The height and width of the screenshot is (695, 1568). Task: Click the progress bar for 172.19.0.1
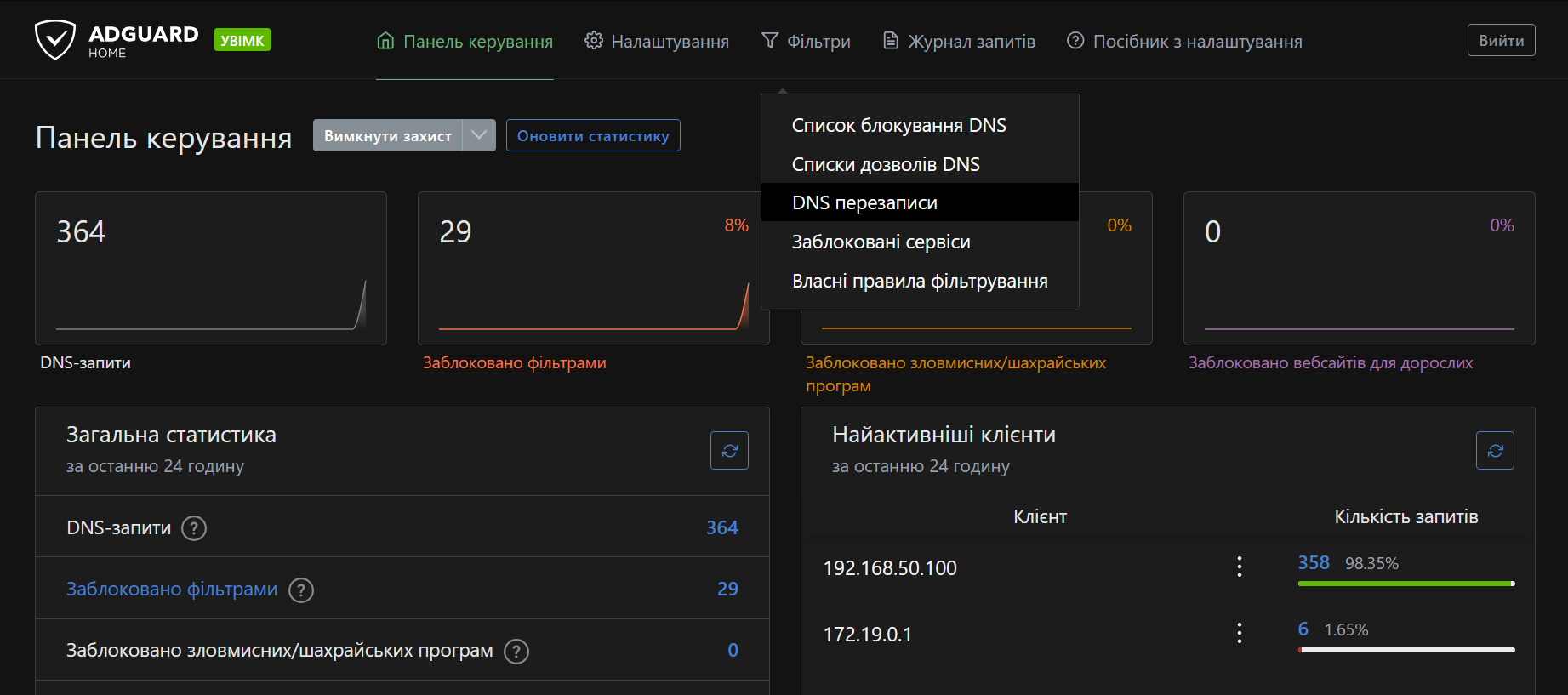pos(1406,650)
